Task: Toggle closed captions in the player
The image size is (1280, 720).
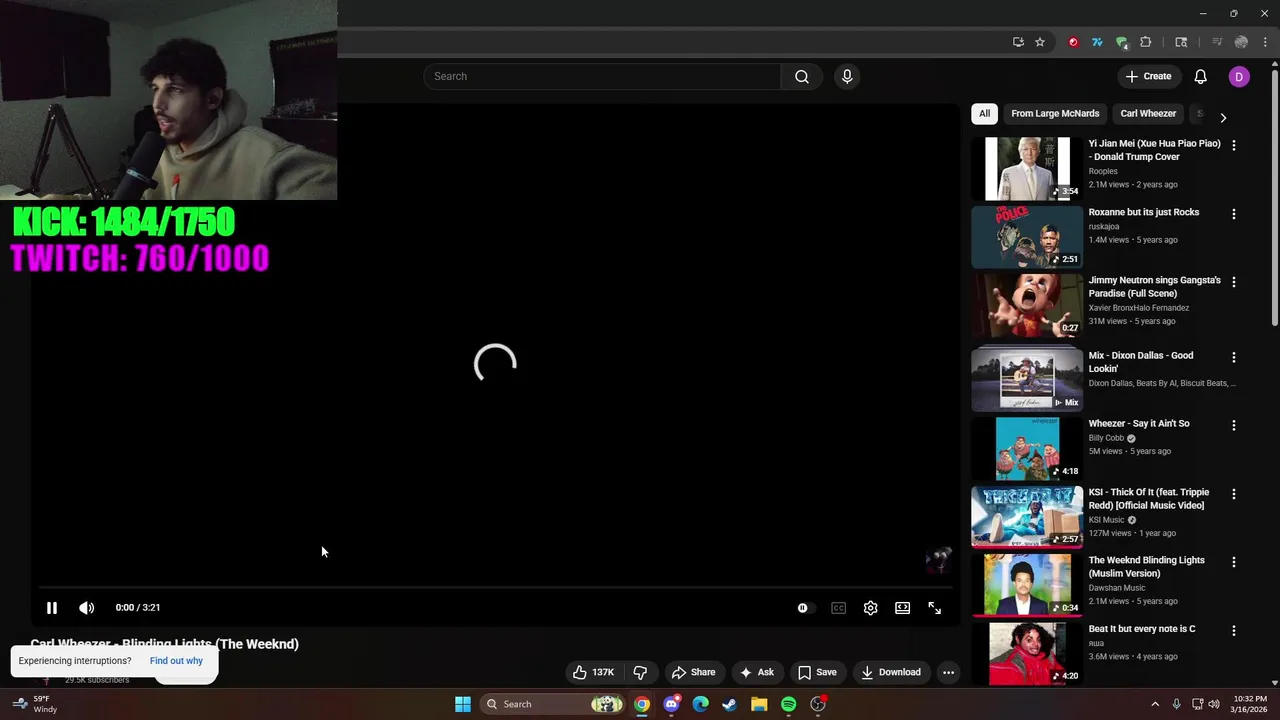Action: click(838, 608)
